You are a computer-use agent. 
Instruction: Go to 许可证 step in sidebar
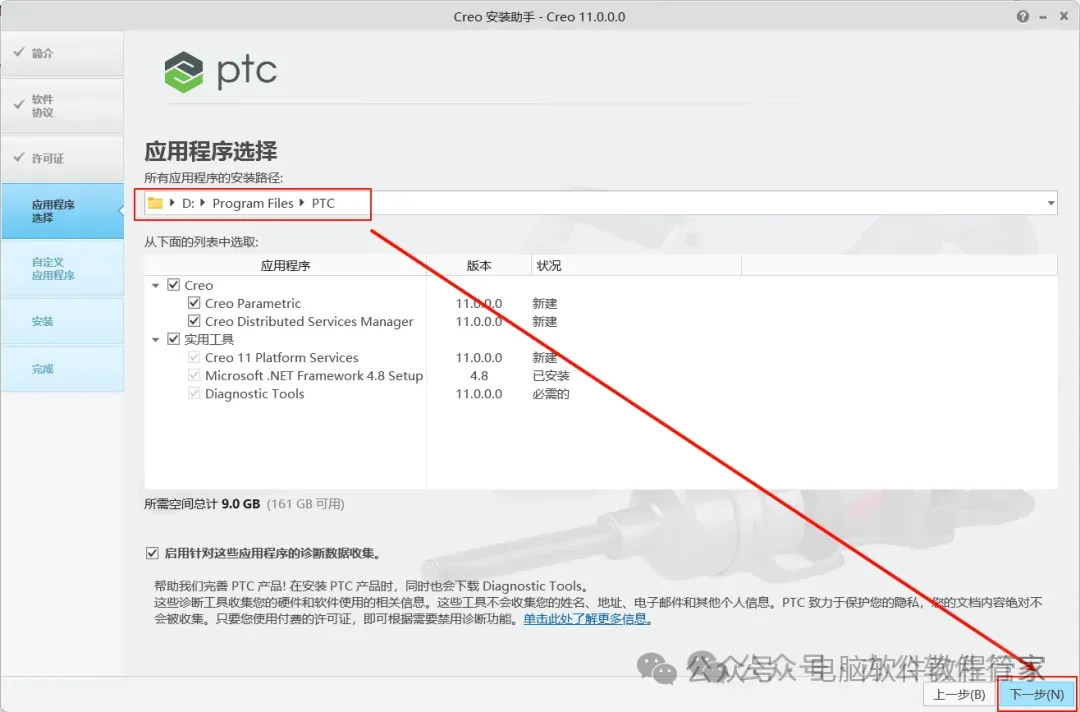(x=63, y=158)
